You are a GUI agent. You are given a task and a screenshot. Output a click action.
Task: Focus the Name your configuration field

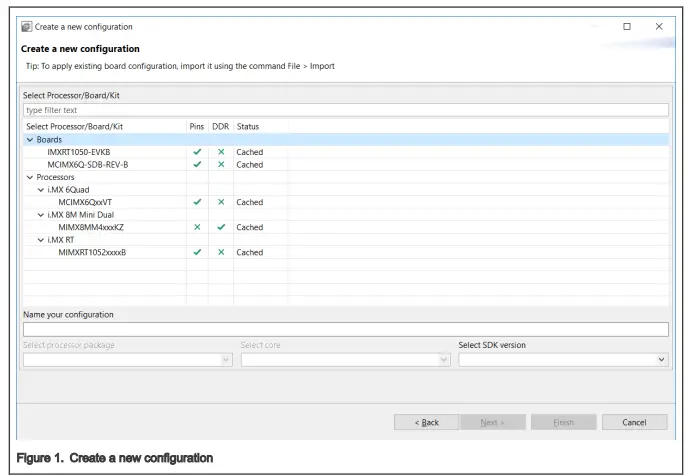tap(346, 330)
